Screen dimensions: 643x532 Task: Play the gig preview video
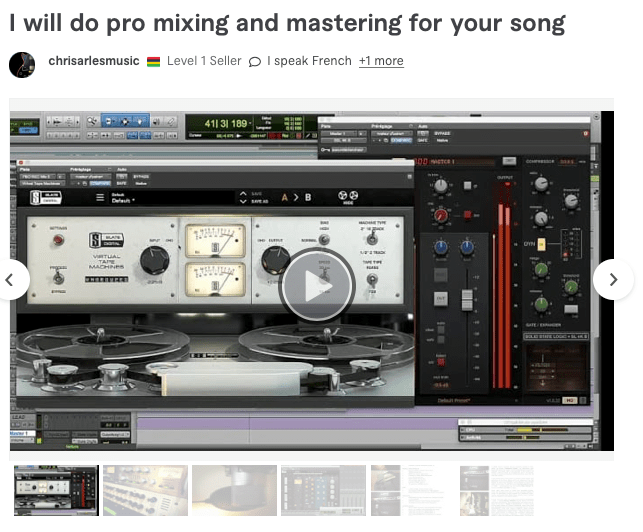[x=316, y=286]
